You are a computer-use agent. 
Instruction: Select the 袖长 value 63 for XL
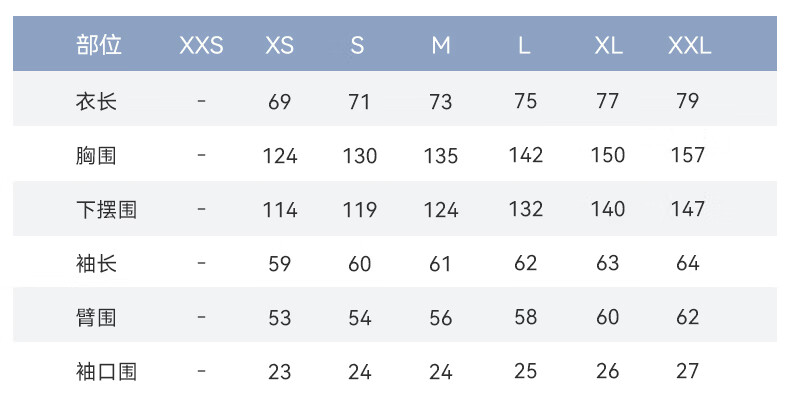[608, 264]
